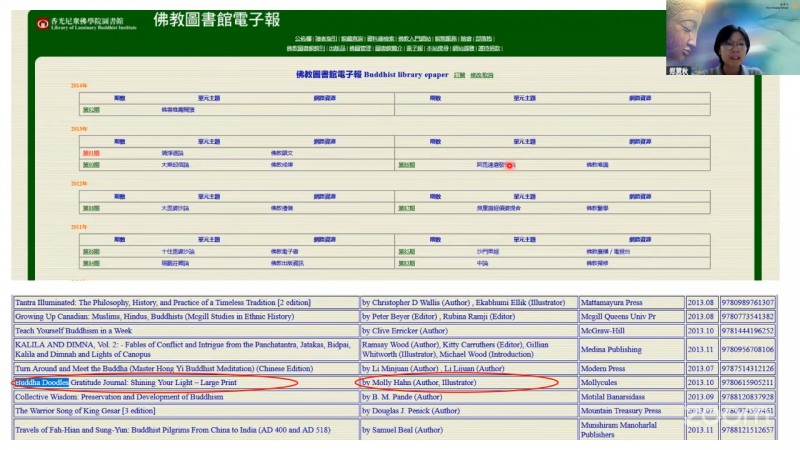This screenshot has width=800, height=450.
Task: Select the speaker's webcam video thumbnail
Action: pyautogui.click(x=733, y=38)
